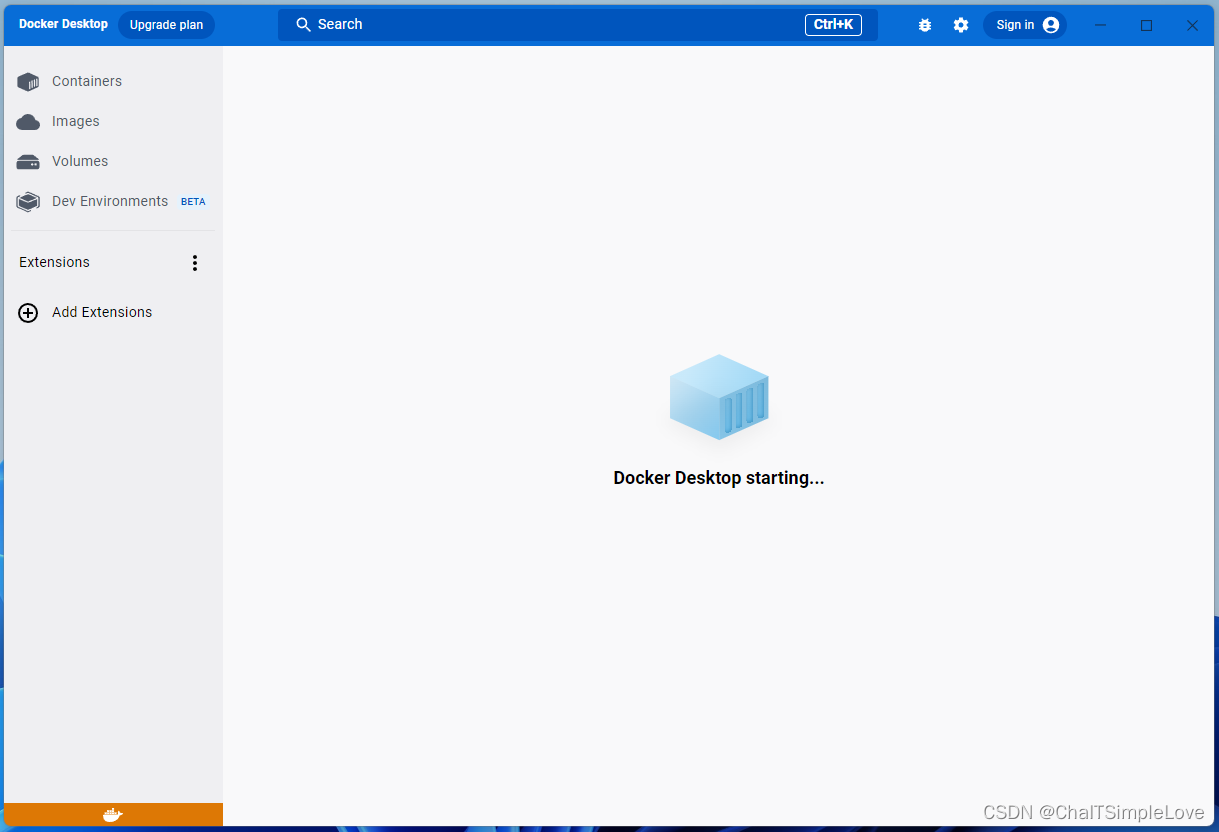Click the Docker whale icon on the status bar
The width and height of the screenshot is (1219, 832).
pos(112,814)
